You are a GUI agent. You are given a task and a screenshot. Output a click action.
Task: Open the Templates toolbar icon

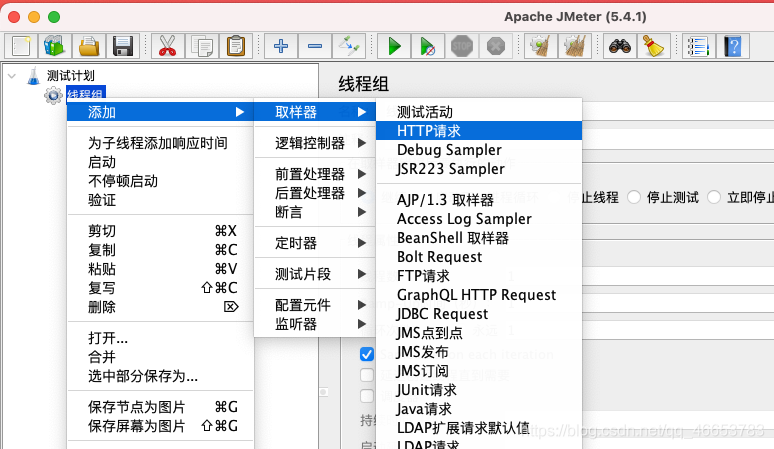coord(54,46)
